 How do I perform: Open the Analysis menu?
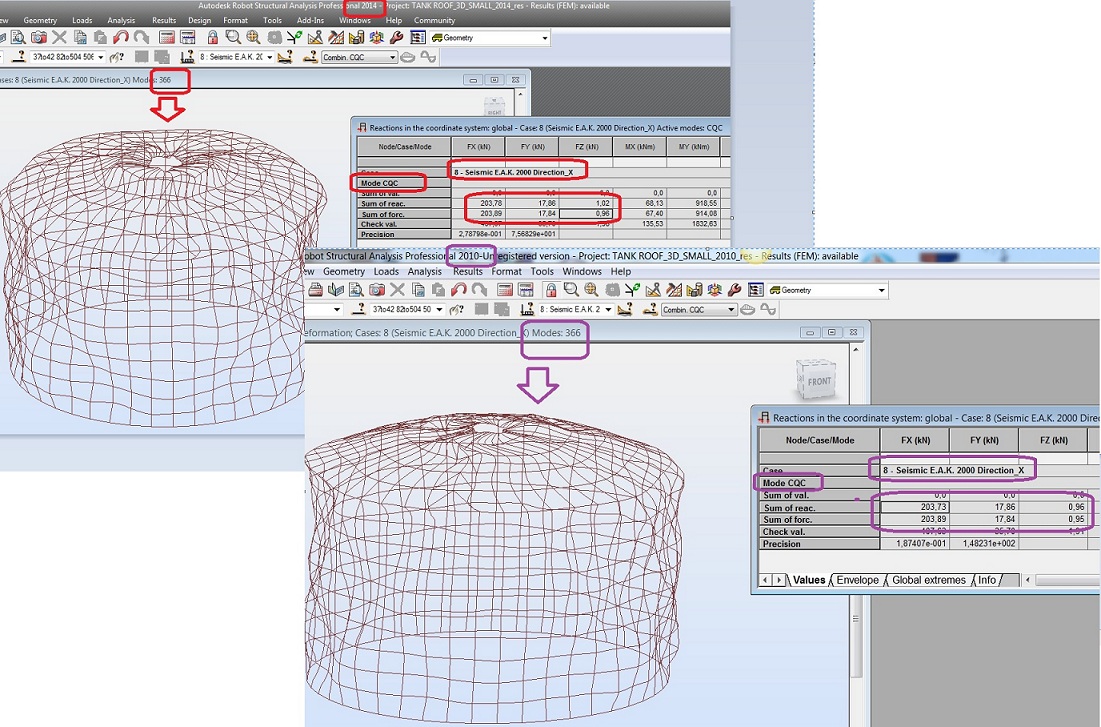122,19
